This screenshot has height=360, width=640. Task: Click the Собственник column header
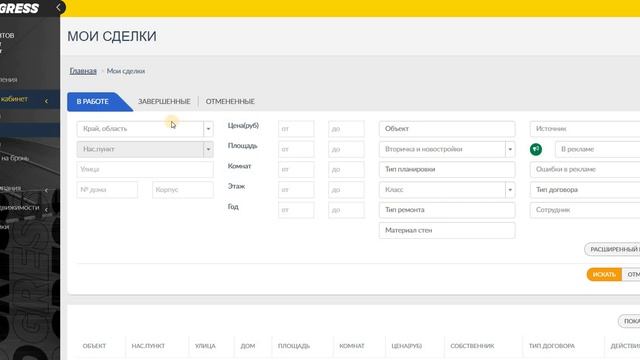tap(472, 346)
